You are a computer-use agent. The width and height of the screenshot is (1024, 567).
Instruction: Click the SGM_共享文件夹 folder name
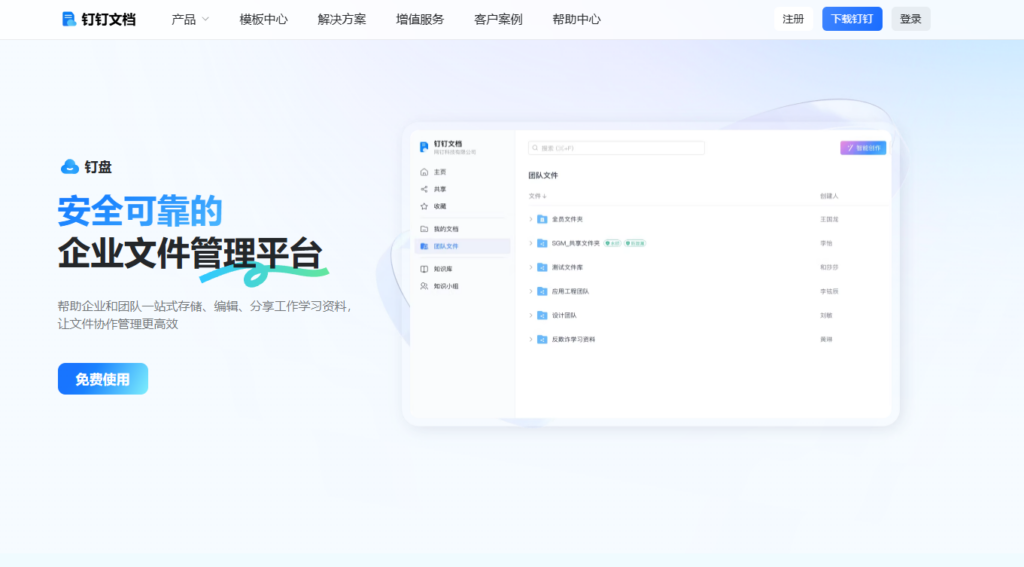point(575,243)
